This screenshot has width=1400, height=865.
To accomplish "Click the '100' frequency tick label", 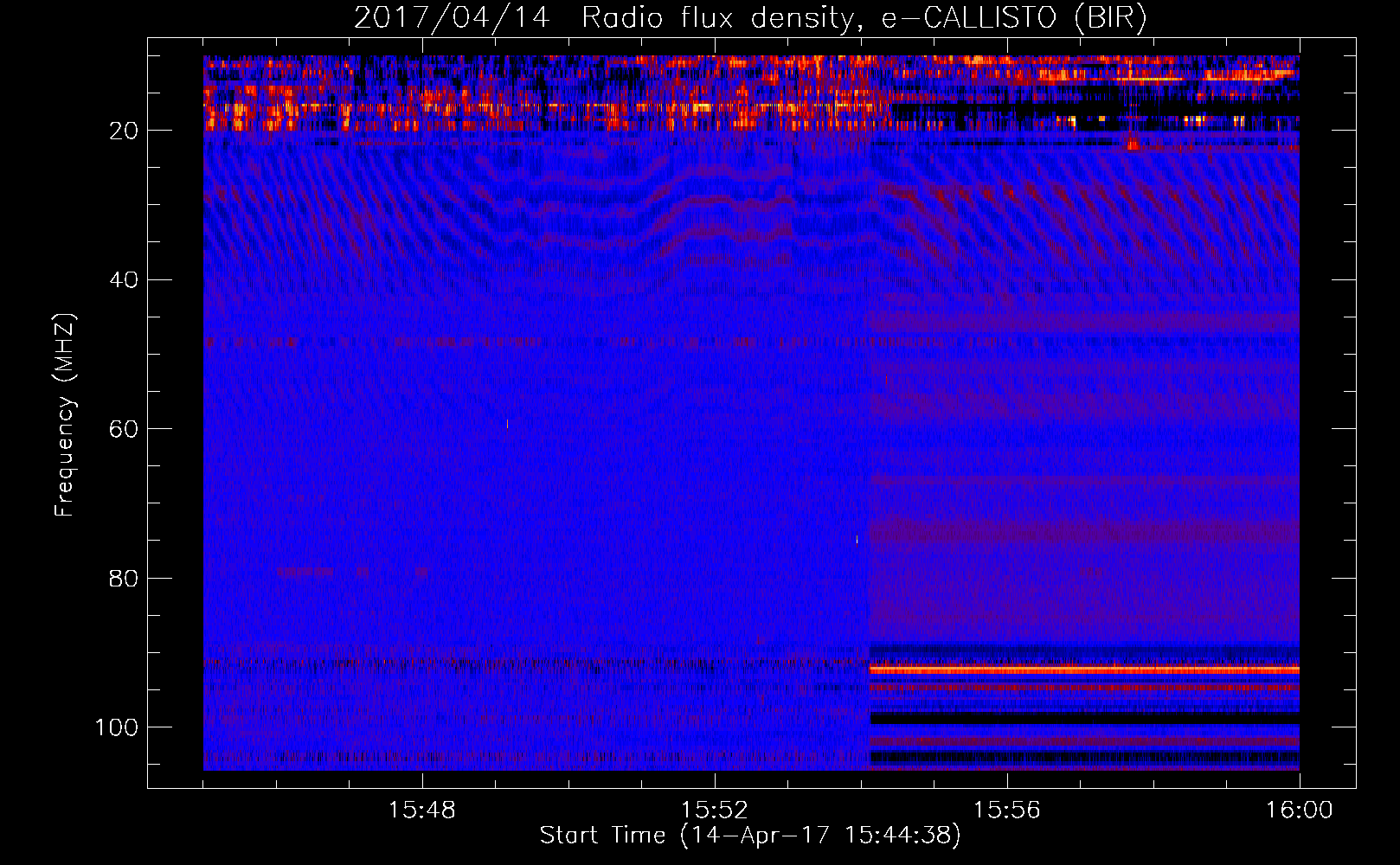I will (117, 727).
